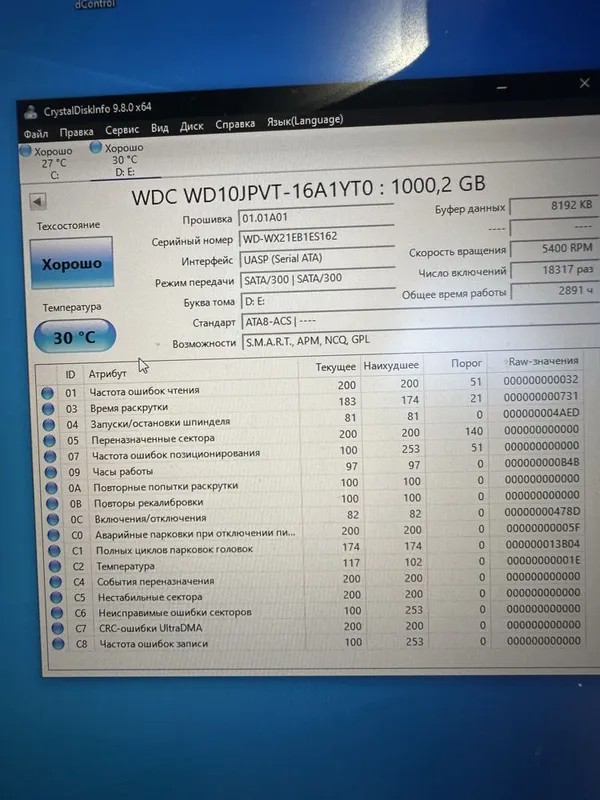
Task: Open the Справка menu
Action: coord(235,124)
